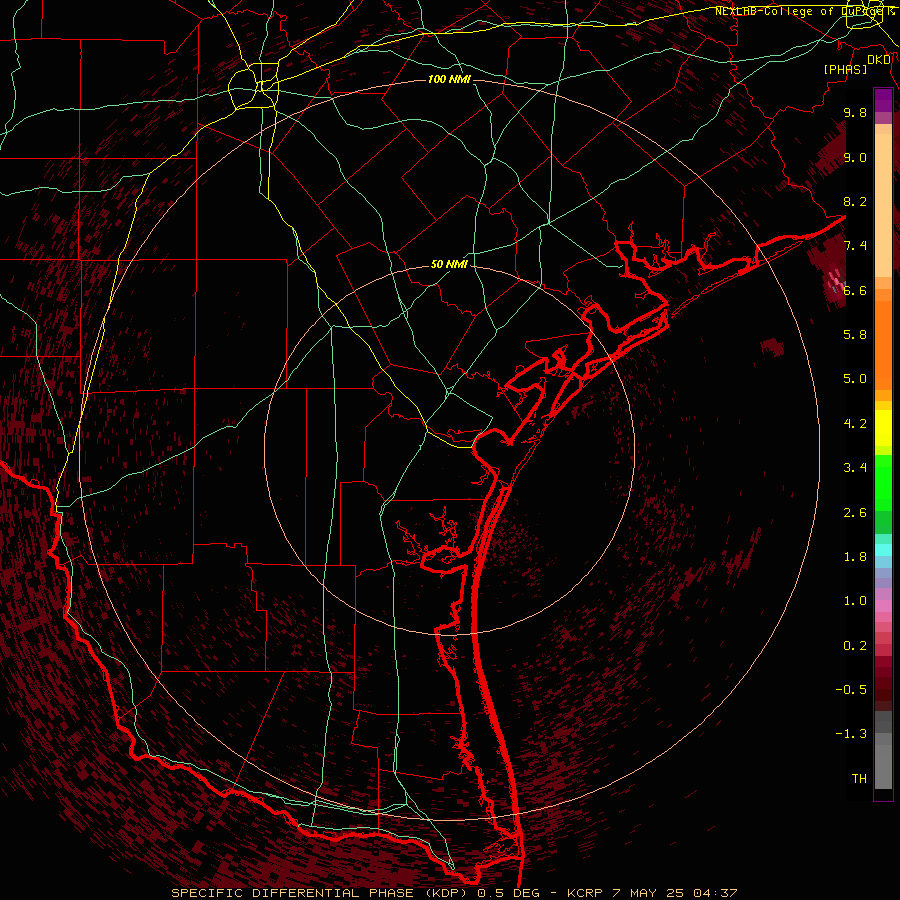This screenshot has width=900, height=900.
Task: Click the 6.6 value on the scale
Action: tap(855, 290)
